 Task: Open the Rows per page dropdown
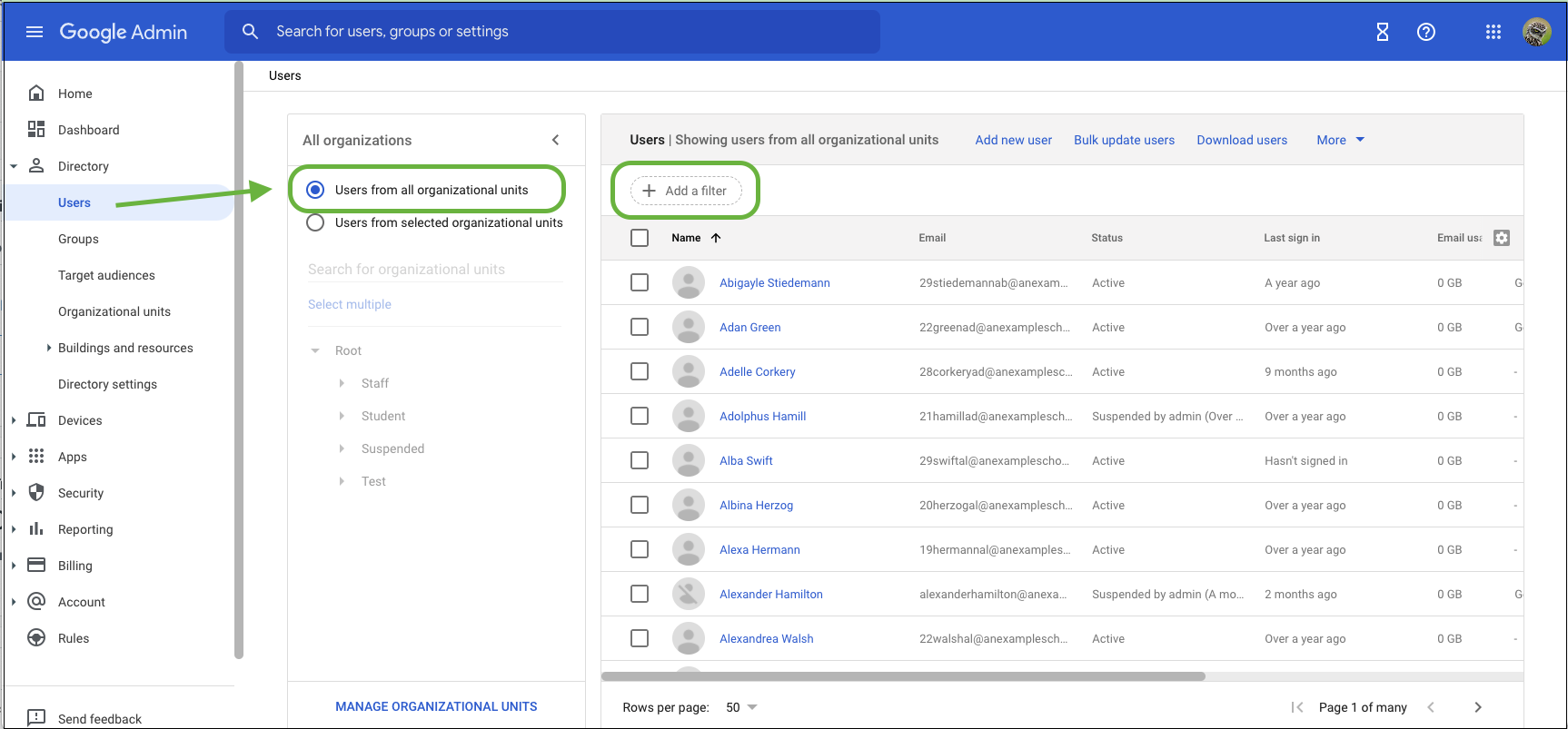point(741,707)
